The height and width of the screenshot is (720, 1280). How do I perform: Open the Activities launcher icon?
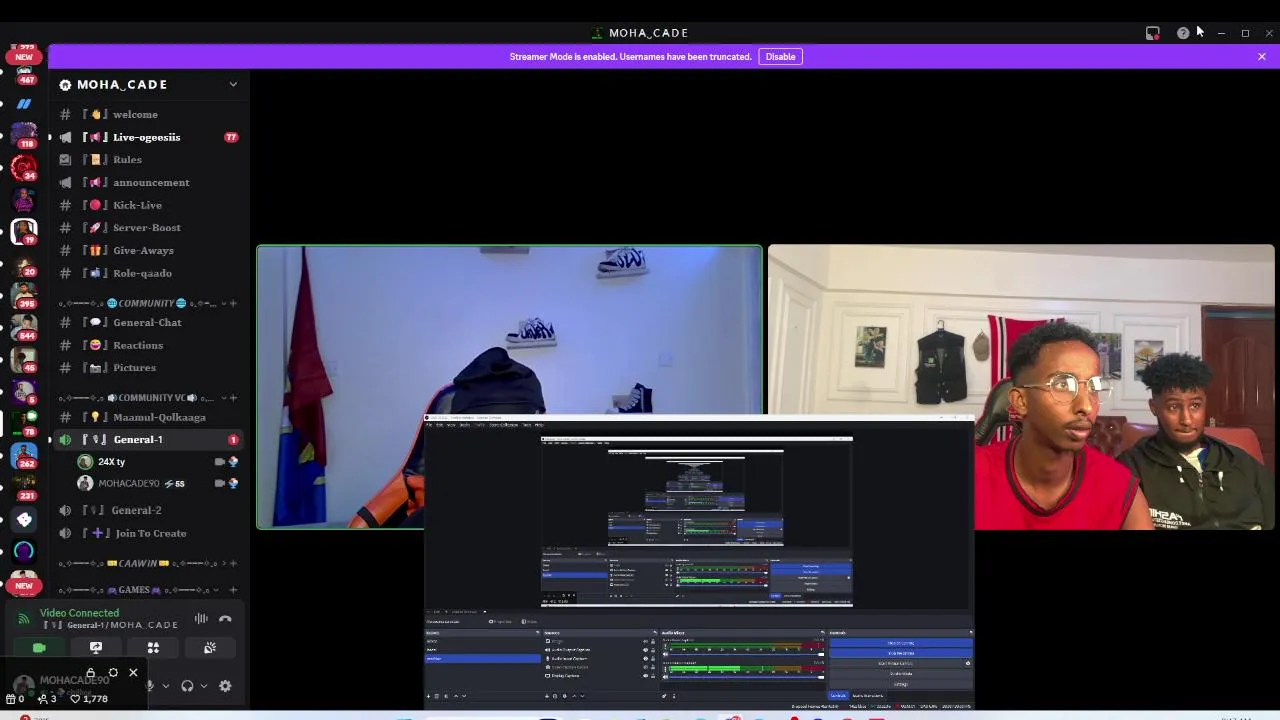click(x=153, y=648)
